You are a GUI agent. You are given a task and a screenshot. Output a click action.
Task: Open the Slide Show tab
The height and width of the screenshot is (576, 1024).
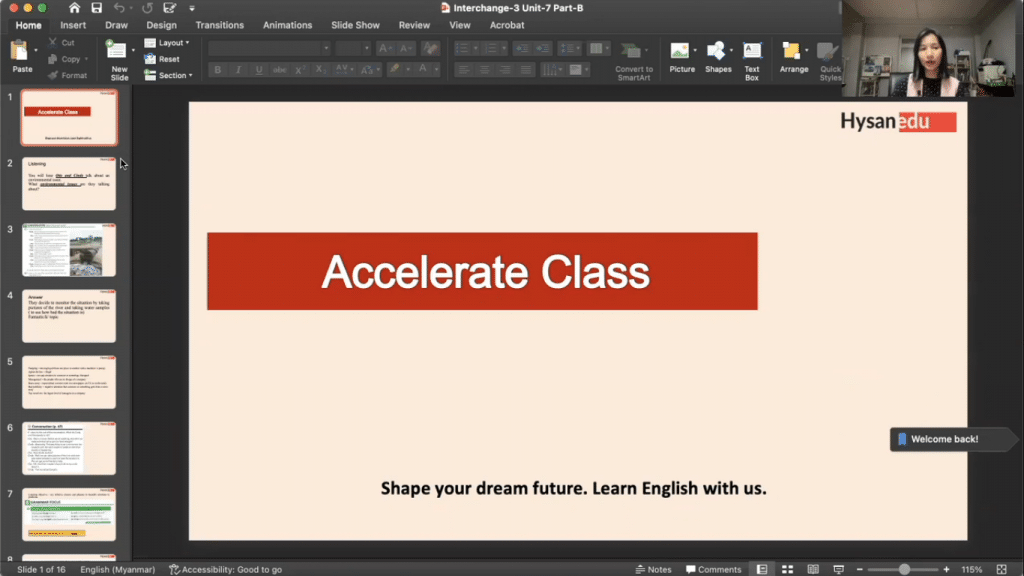tap(355, 25)
